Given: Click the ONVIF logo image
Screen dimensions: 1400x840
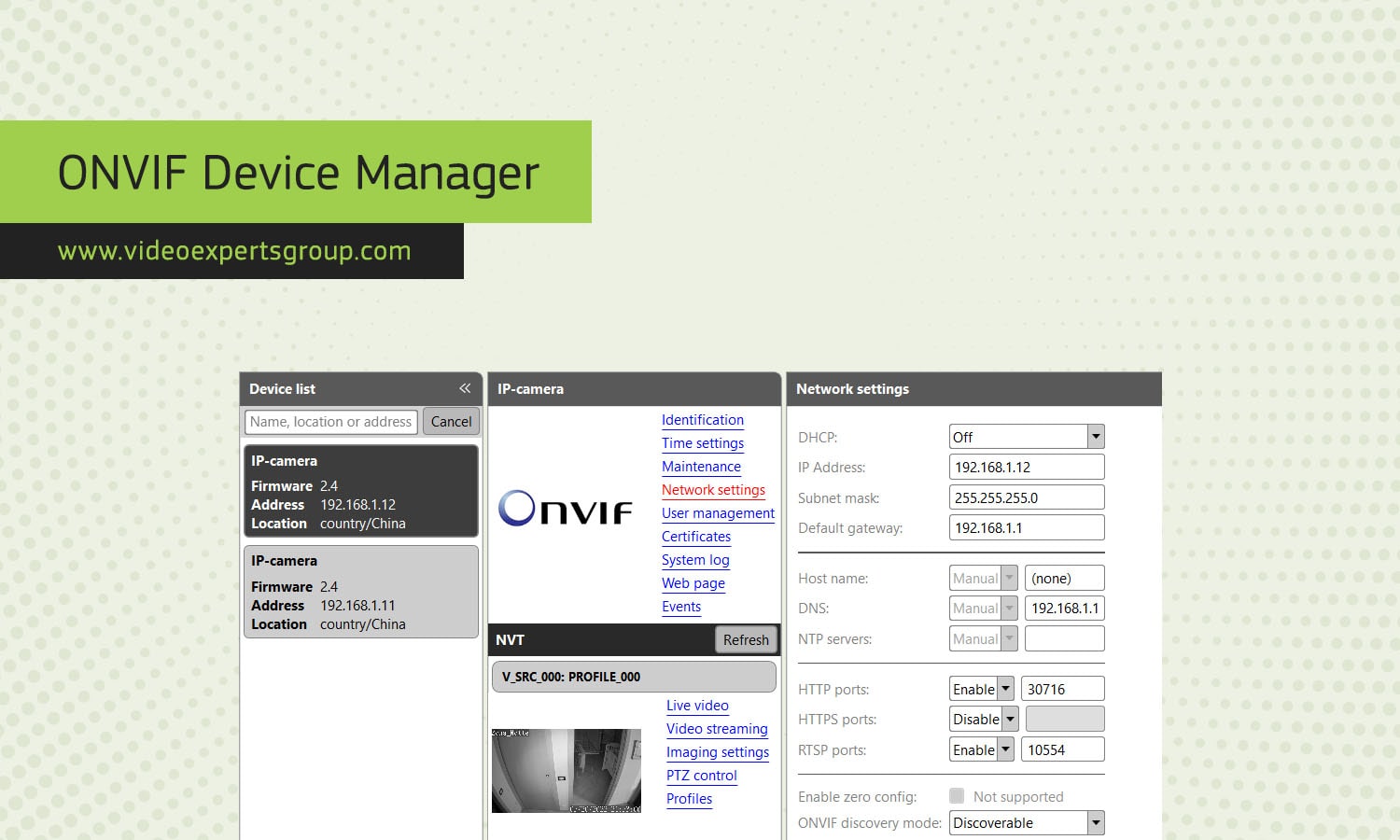Looking at the screenshot, I should point(565,509).
